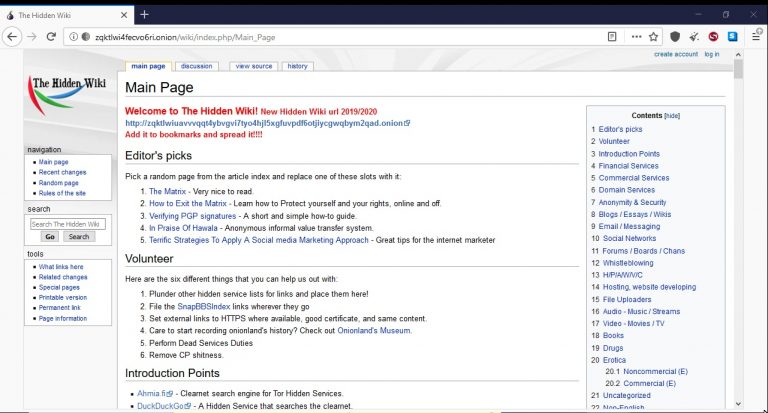Image resolution: width=768 pixels, height=413 pixels.
Task: Close The Hidden Wiki tab
Action: 124,15
